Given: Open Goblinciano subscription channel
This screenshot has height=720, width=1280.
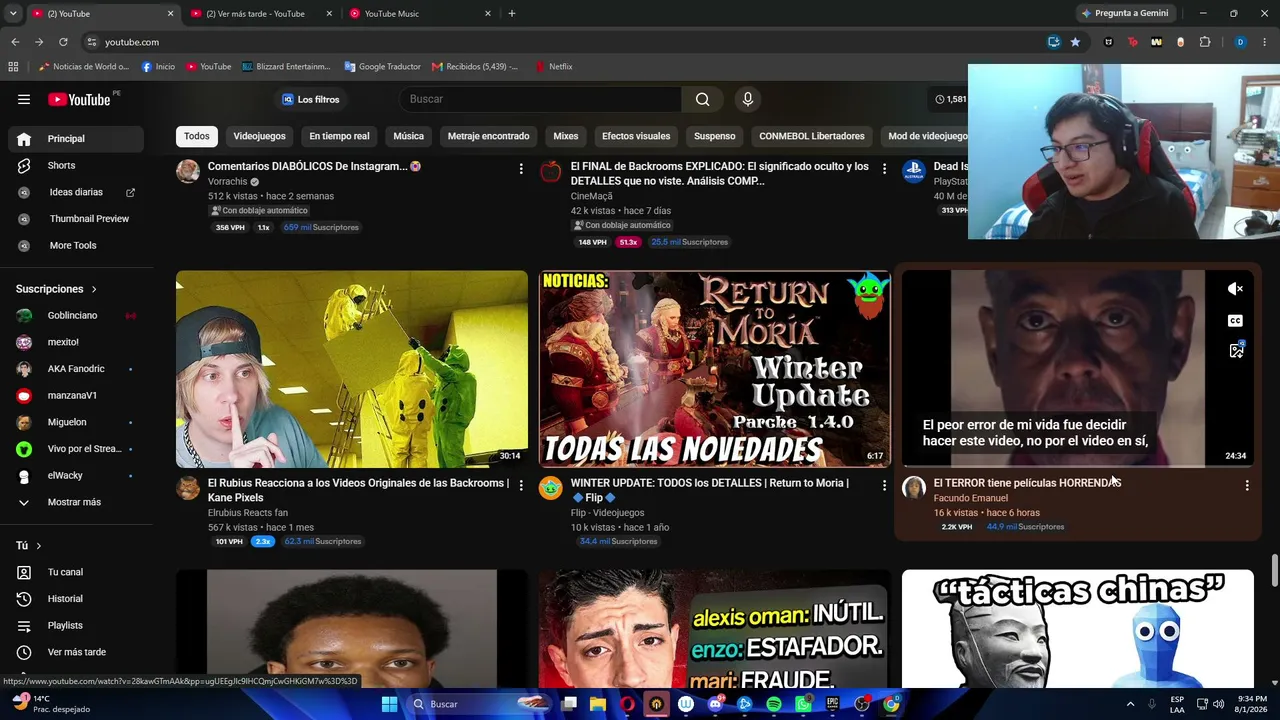Looking at the screenshot, I should 76,316.
